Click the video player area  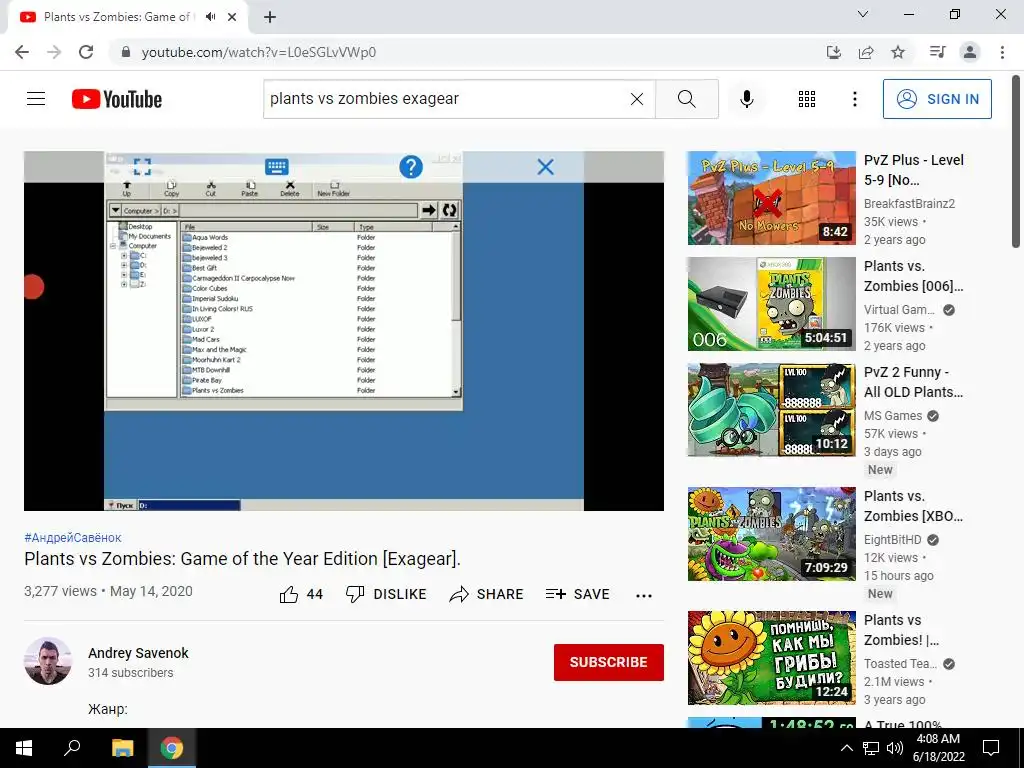(344, 331)
